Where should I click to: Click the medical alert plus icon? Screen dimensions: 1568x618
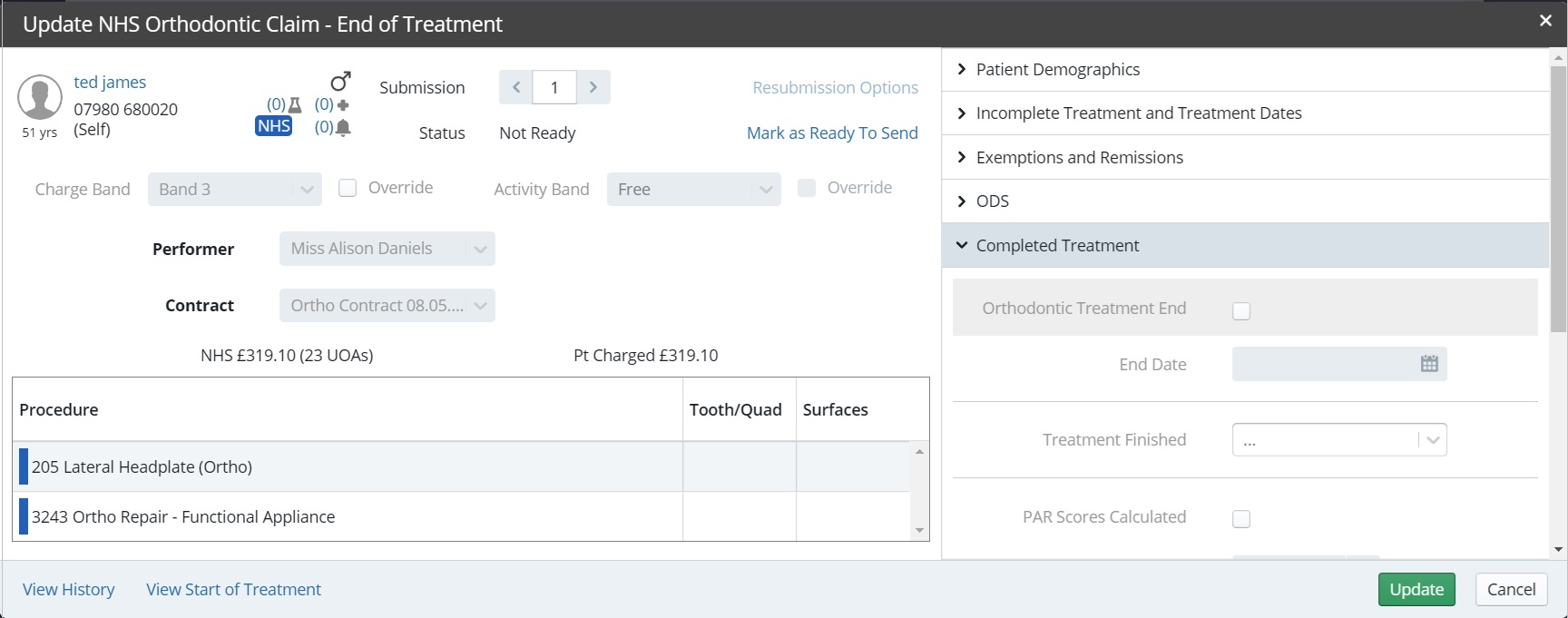pos(343,105)
